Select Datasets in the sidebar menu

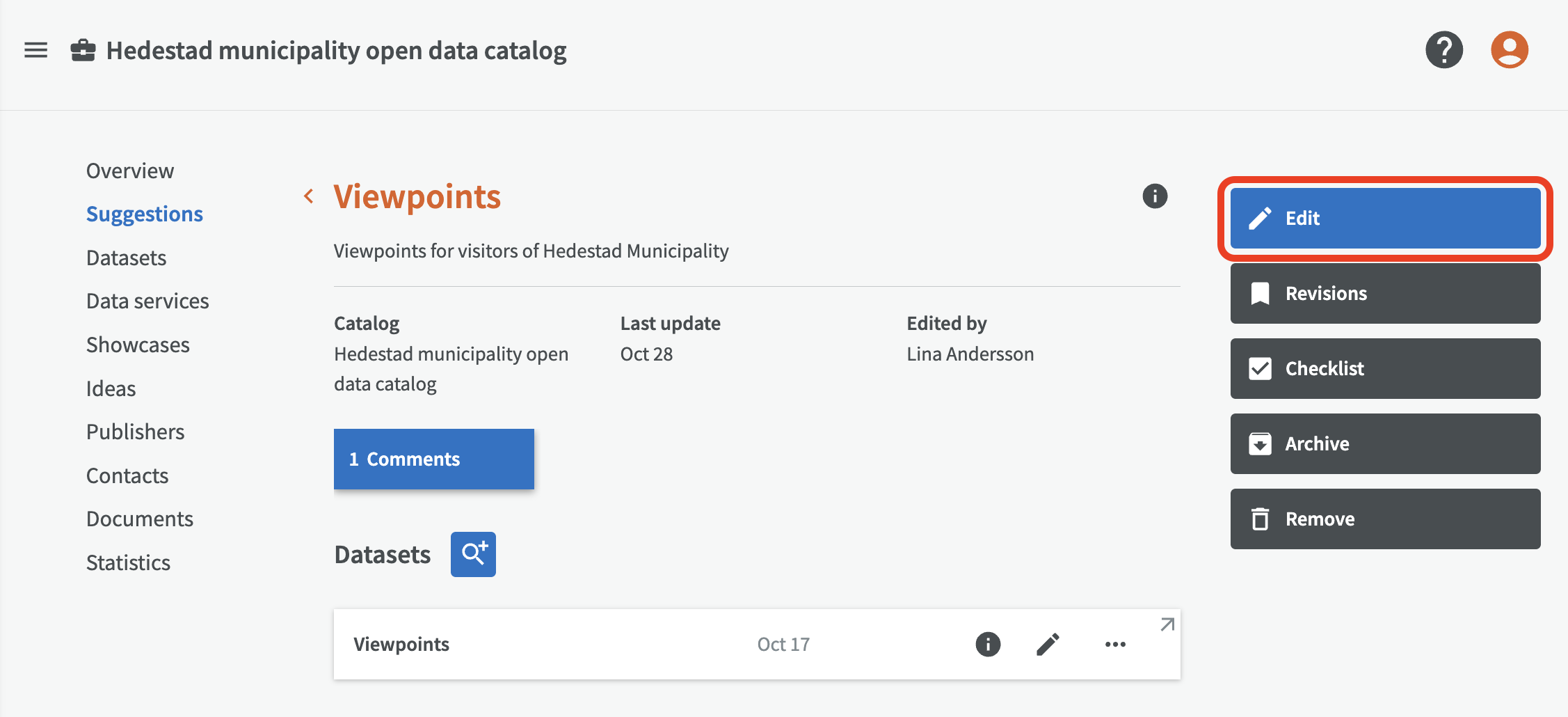pyautogui.click(x=126, y=258)
